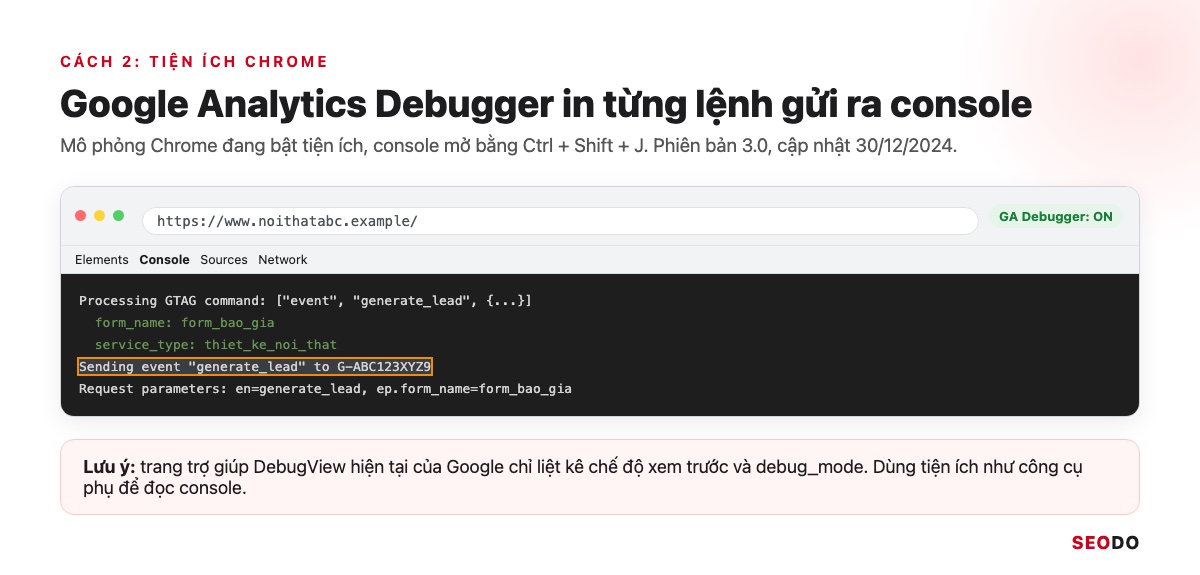The height and width of the screenshot is (575, 1200).
Task: Click the URL address bar noithatabc.example
Action: pos(560,221)
